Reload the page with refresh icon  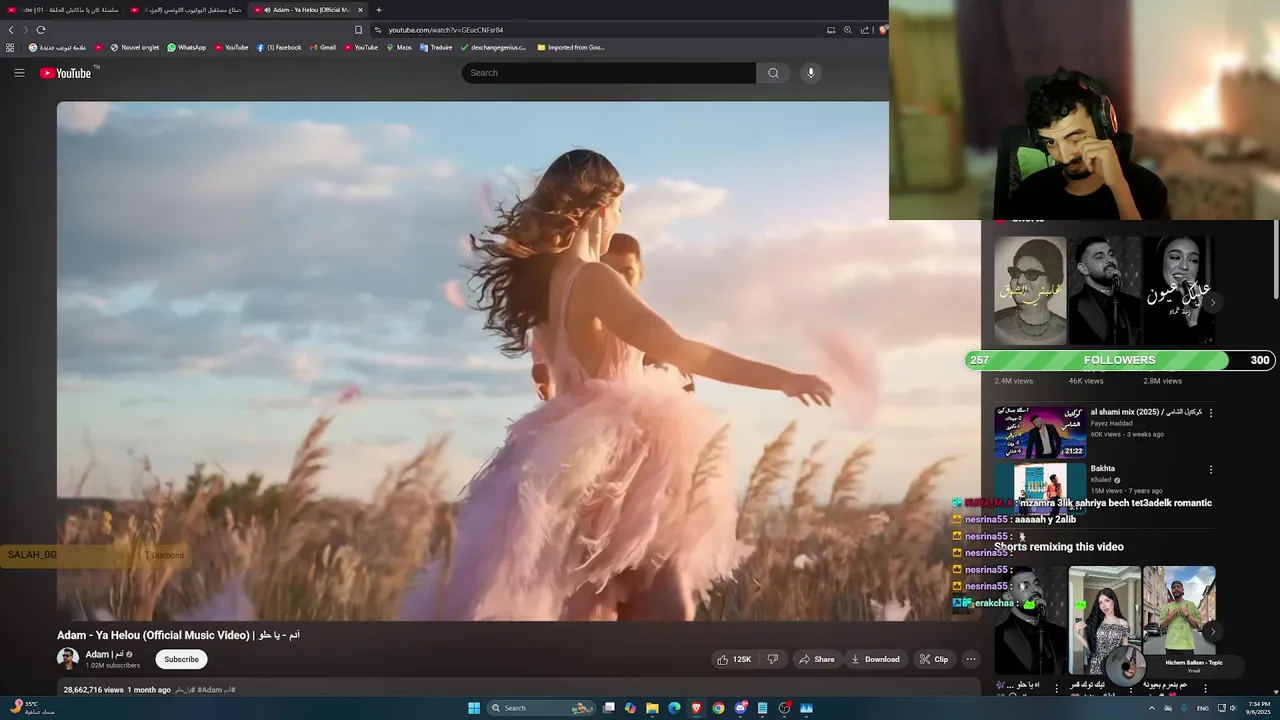point(41,30)
